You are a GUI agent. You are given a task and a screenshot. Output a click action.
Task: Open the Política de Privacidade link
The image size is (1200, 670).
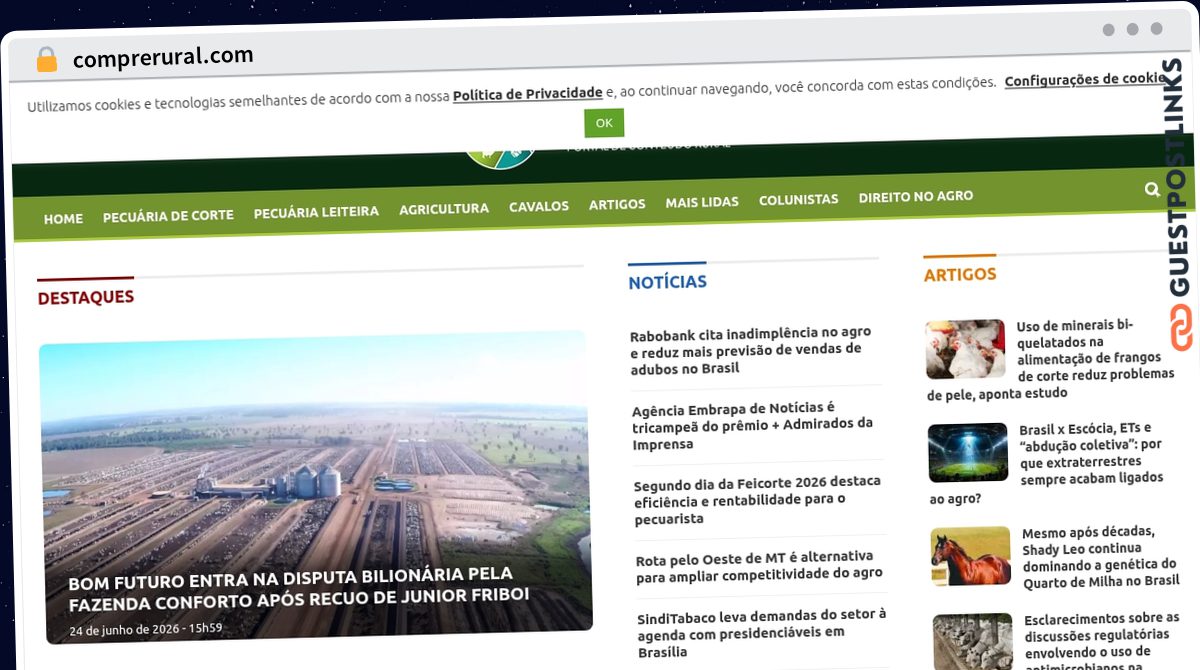(527, 94)
